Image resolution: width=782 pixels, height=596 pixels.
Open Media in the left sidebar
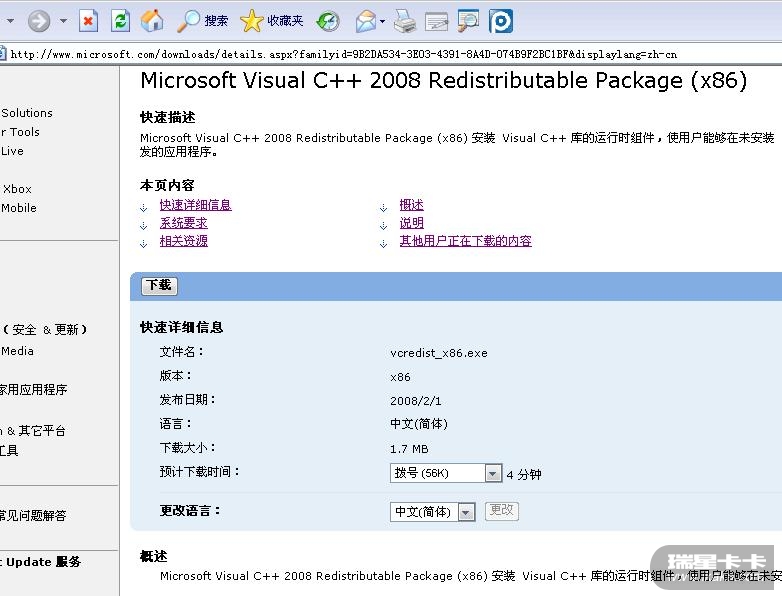point(17,351)
